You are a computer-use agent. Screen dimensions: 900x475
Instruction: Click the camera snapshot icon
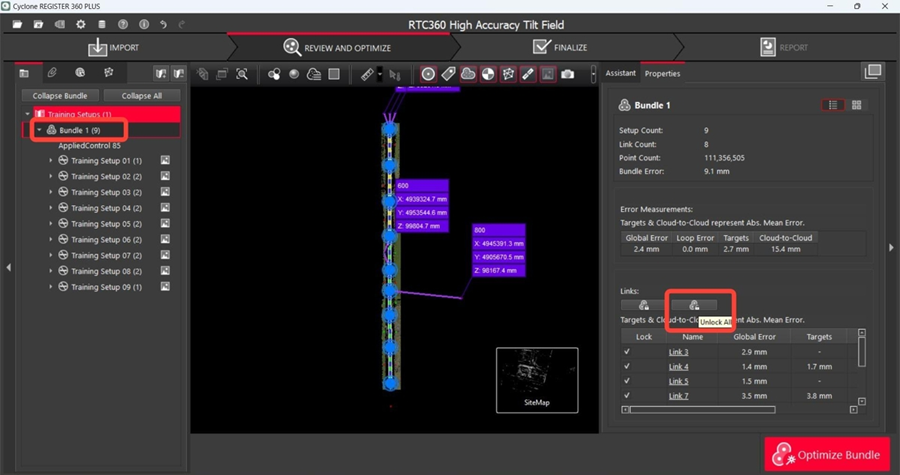[568, 74]
